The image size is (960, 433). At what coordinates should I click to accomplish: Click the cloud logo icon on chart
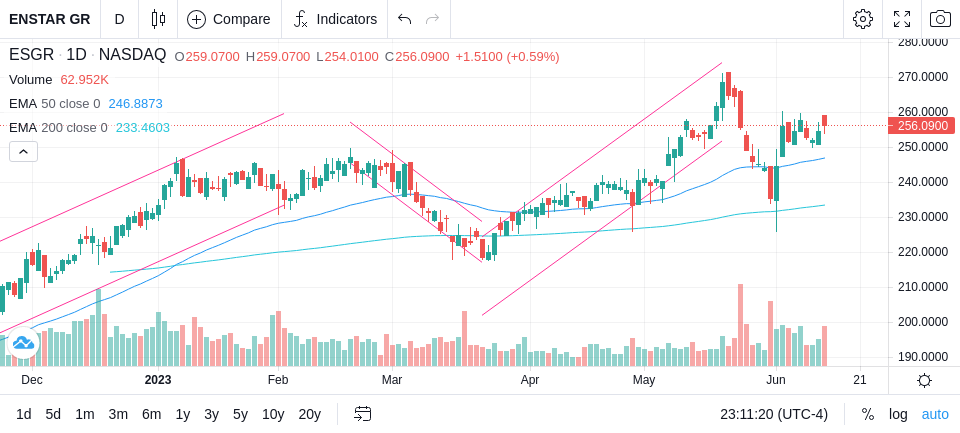pos(23,343)
